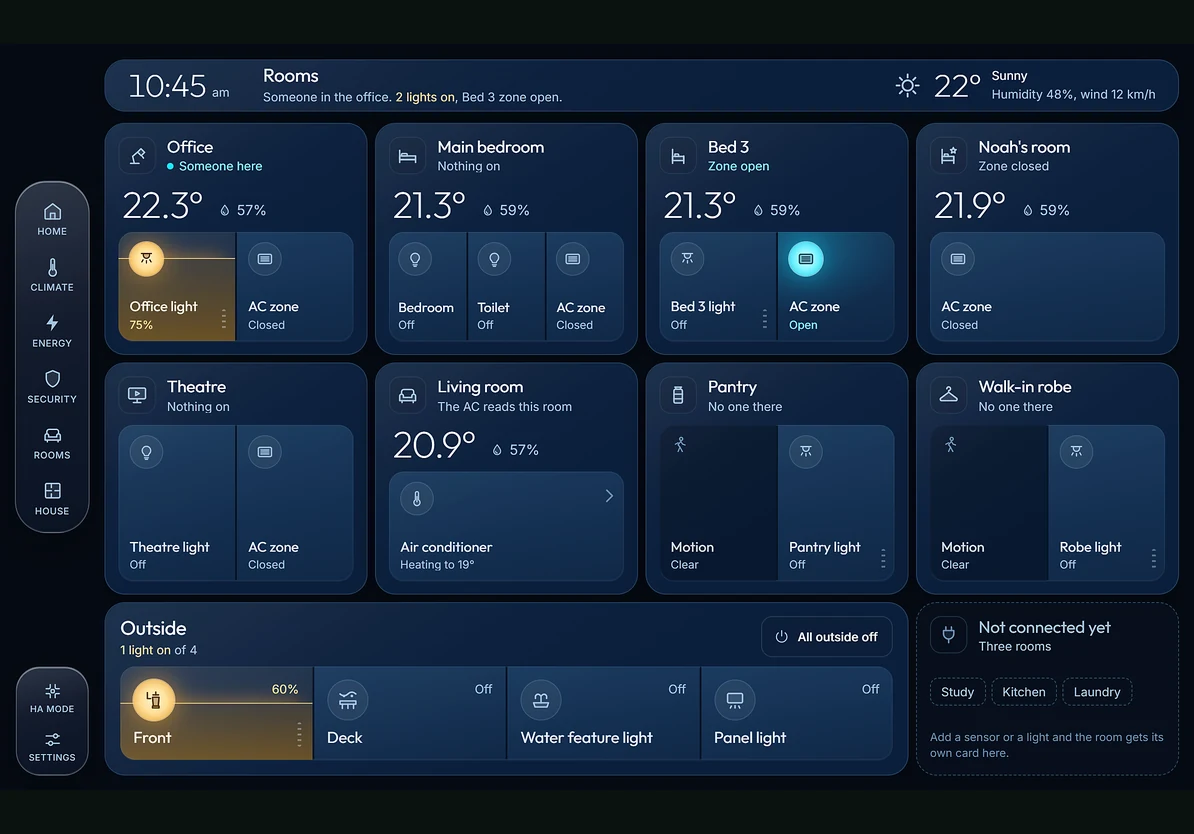Toggle the Office AC zone
Screen dimensions: 1194x834
click(x=295, y=286)
